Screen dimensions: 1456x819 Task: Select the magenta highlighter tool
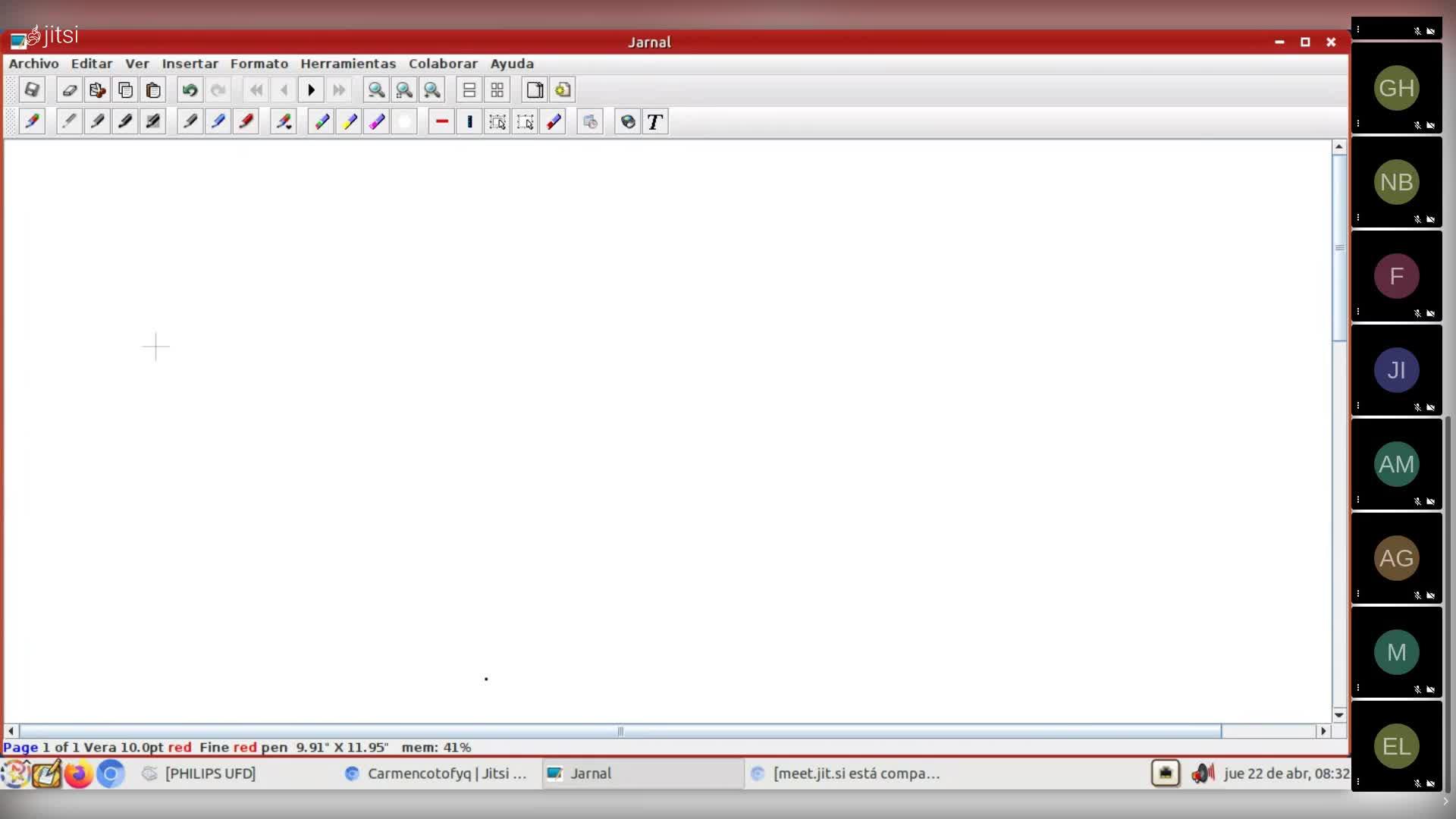[x=377, y=122]
